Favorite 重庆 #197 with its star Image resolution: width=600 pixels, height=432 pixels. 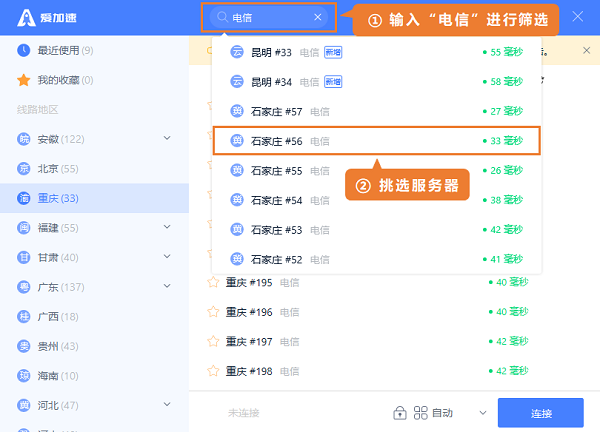213,341
